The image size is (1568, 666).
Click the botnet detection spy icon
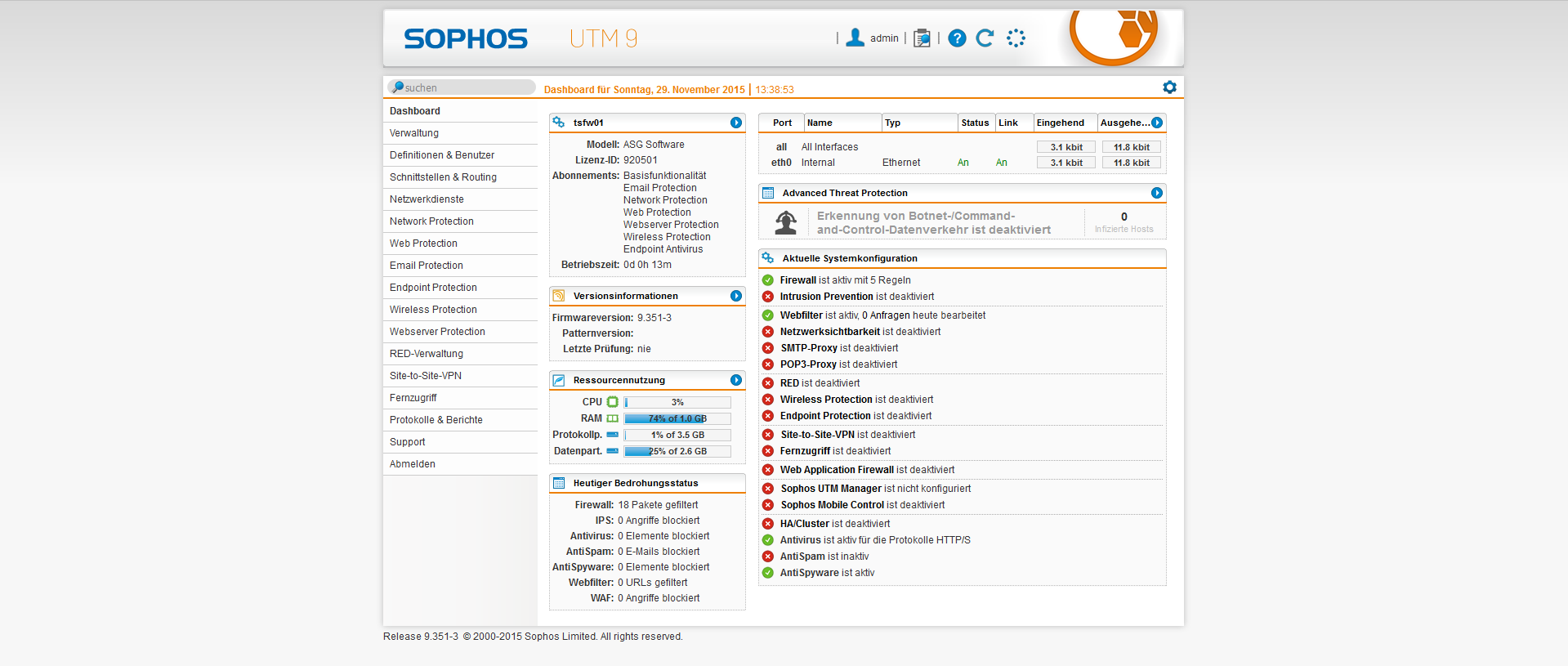(x=786, y=222)
